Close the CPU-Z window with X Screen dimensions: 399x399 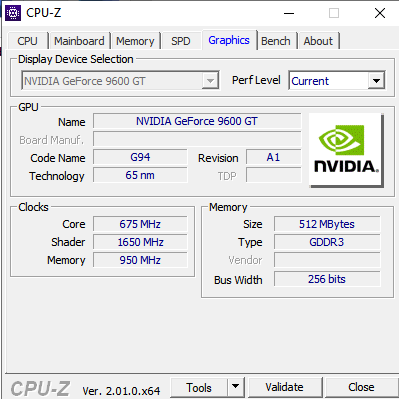coord(380,13)
